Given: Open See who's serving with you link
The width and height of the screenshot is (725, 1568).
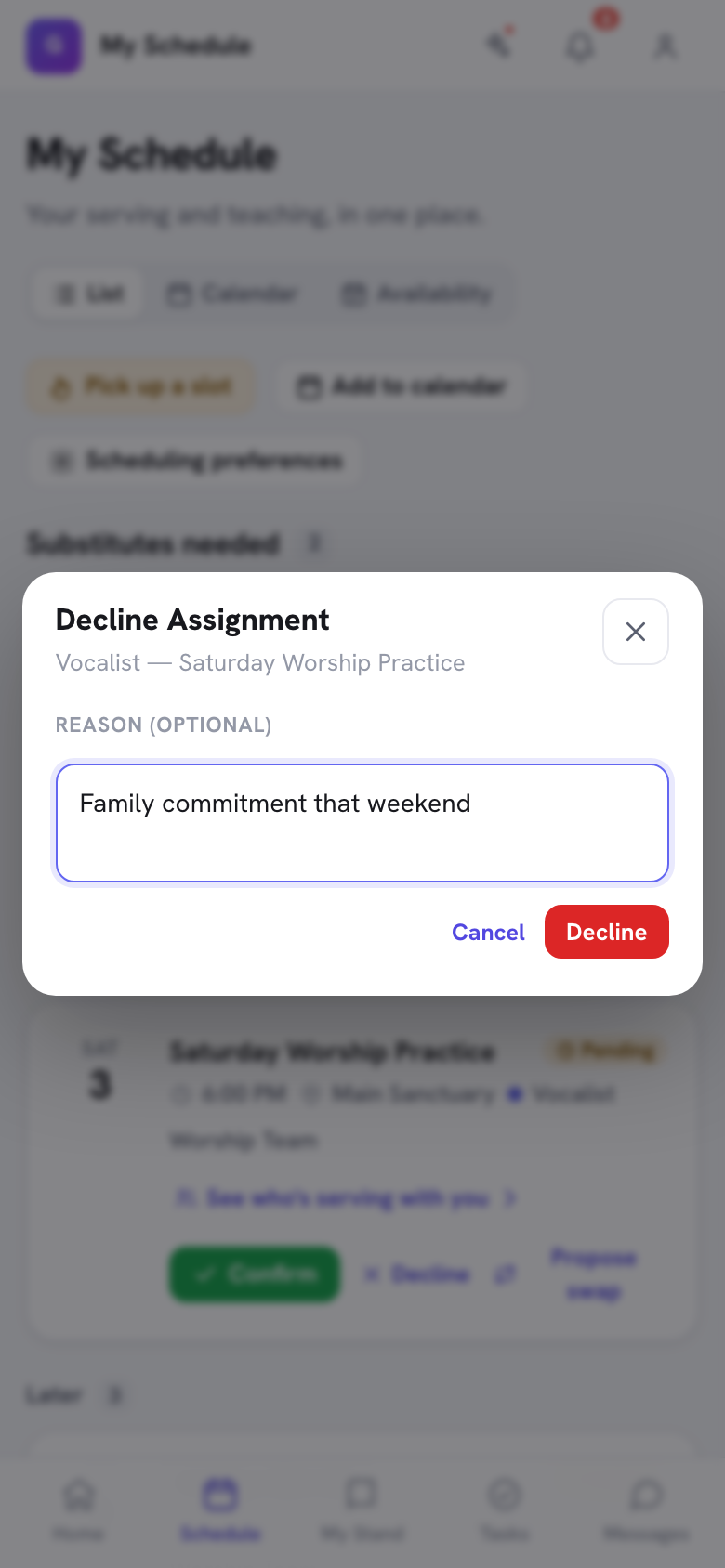Looking at the screenshot, I should 346,1198.
